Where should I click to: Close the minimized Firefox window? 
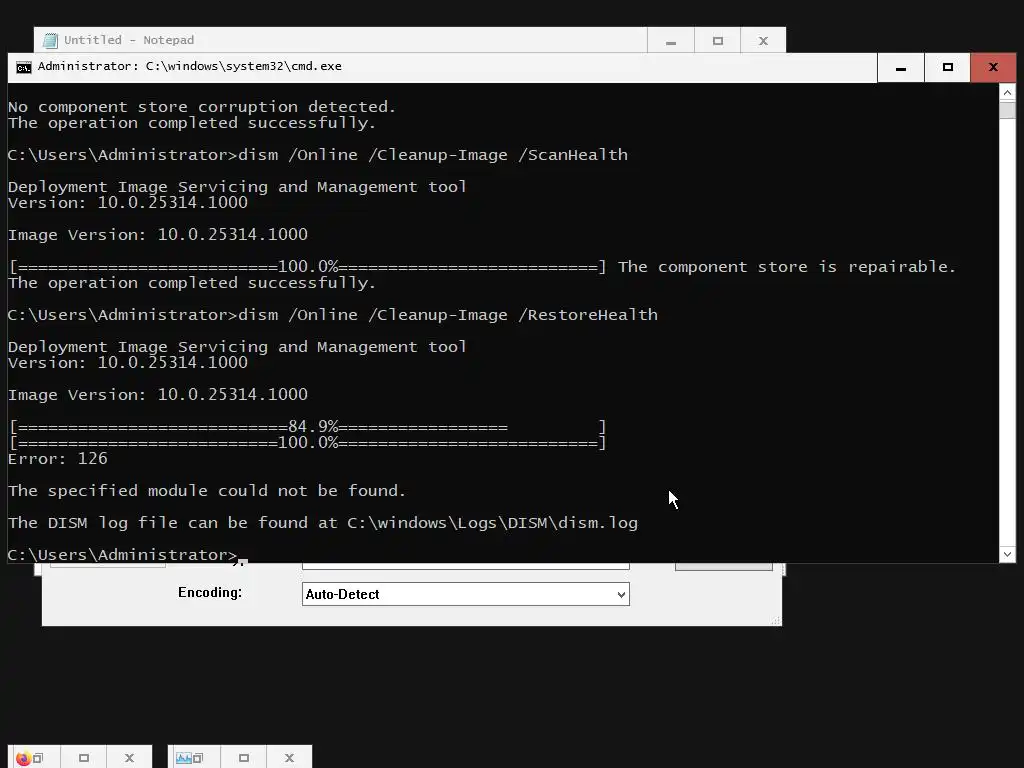(129, 758)
